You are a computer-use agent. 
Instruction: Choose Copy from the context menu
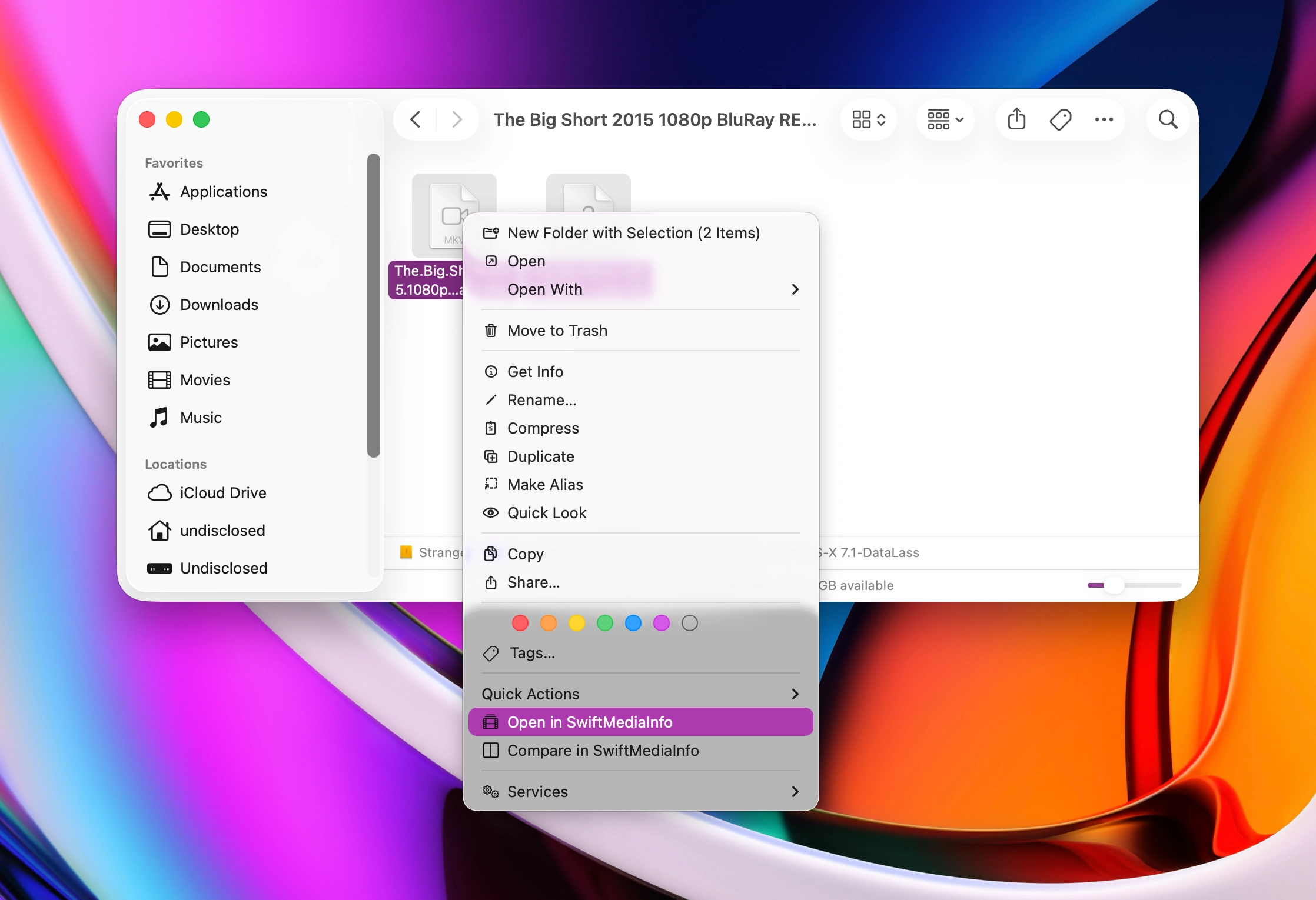640,554
